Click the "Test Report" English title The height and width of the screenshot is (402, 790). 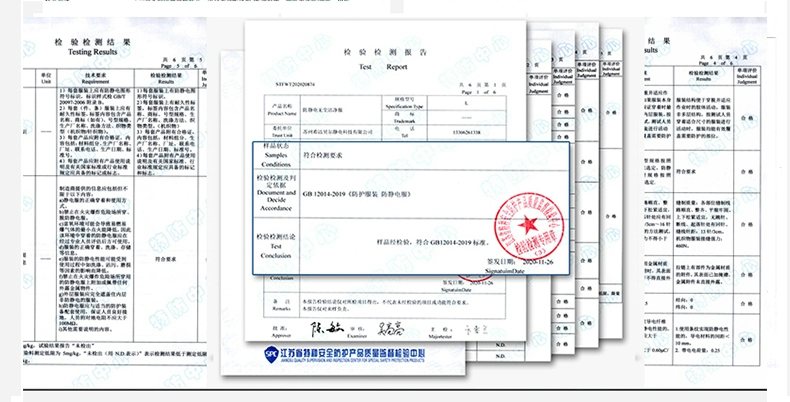coord(383,67)
